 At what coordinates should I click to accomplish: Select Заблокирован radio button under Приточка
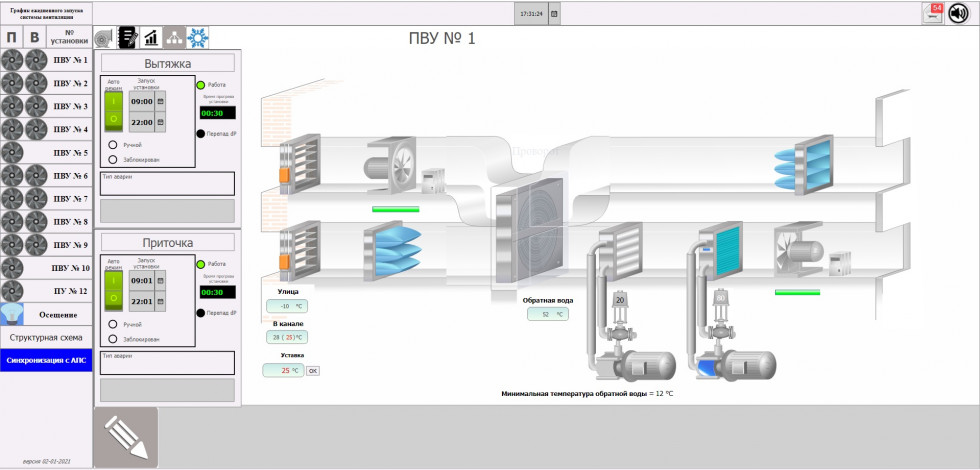[113, 339]
